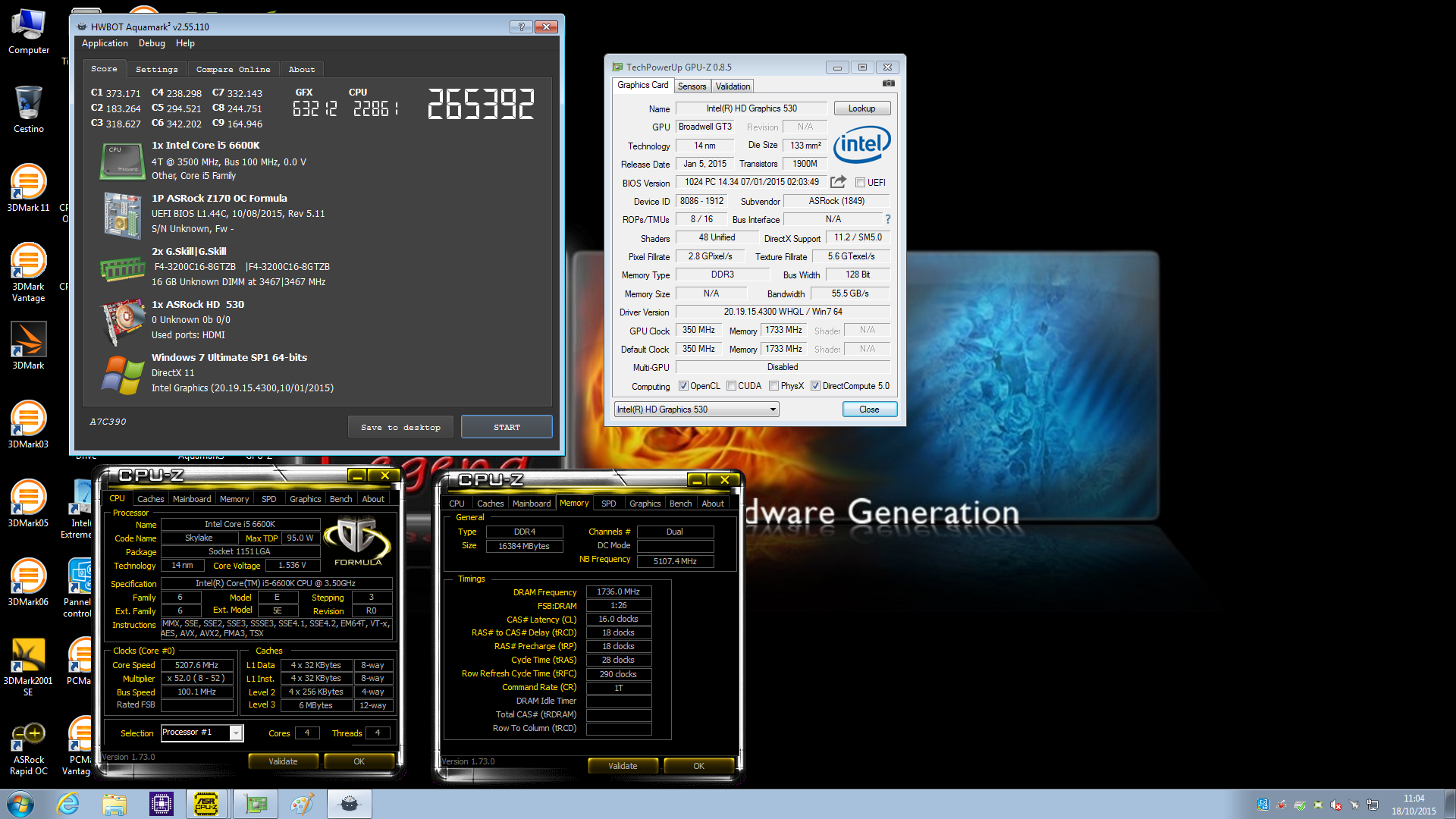Image resolution: width=1456 pixels, height=819 pixels.
Task: Switch to the Sensors tab in GPU-Z
Action: (692, 86)
